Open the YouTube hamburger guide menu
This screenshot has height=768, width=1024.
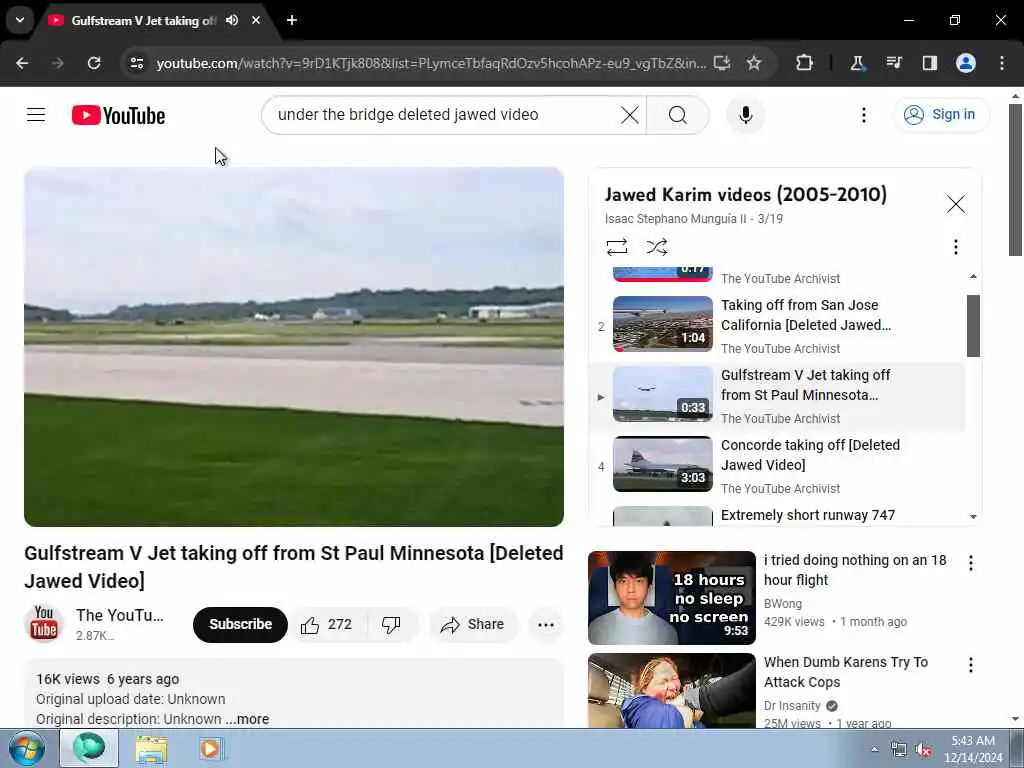[36, 115]
